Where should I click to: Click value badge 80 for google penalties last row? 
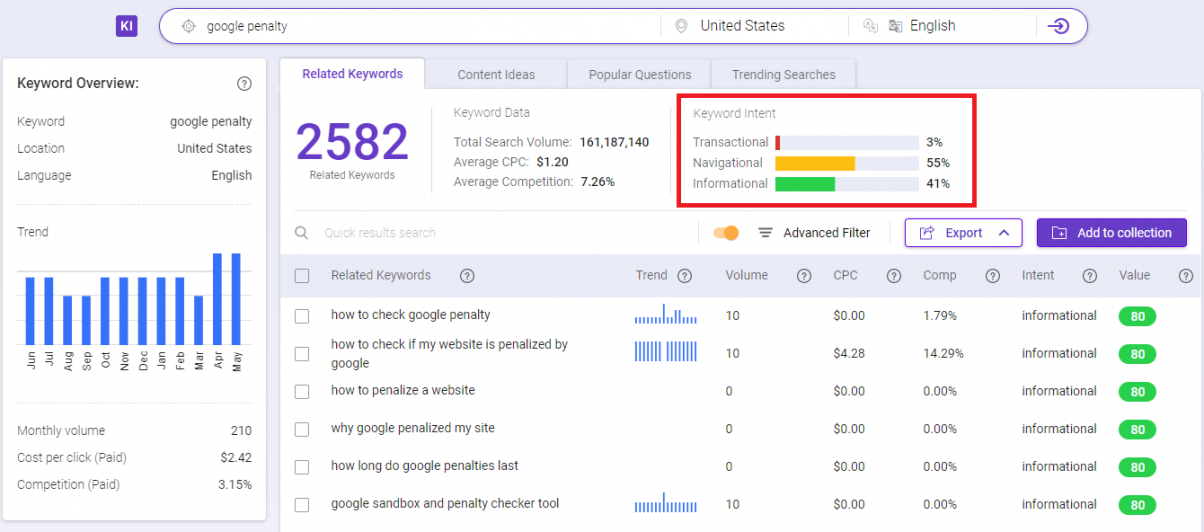pyautogui.click(x=1137, y=467)
